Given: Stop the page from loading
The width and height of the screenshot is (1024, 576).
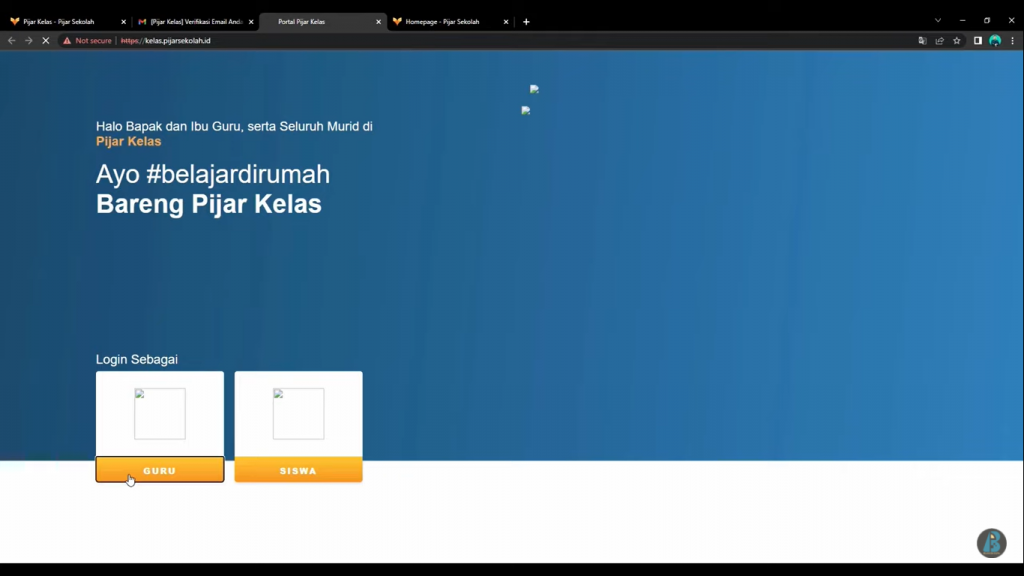Looking at the screenshot, I should point(45,41).
